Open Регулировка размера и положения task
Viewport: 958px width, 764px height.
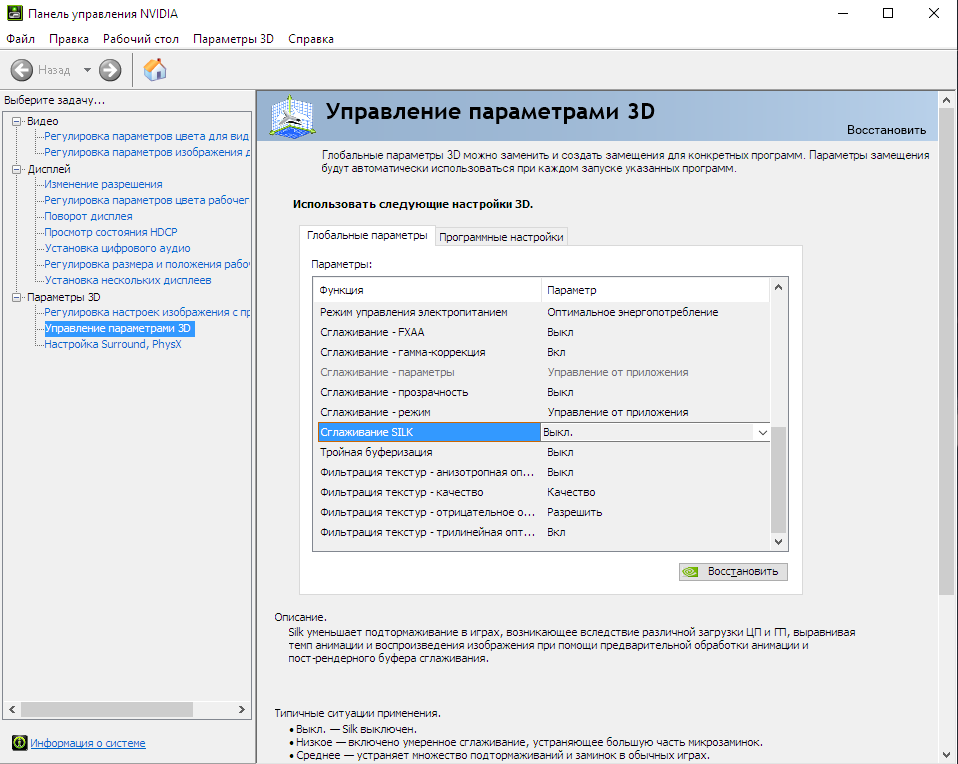click(147, 264)
